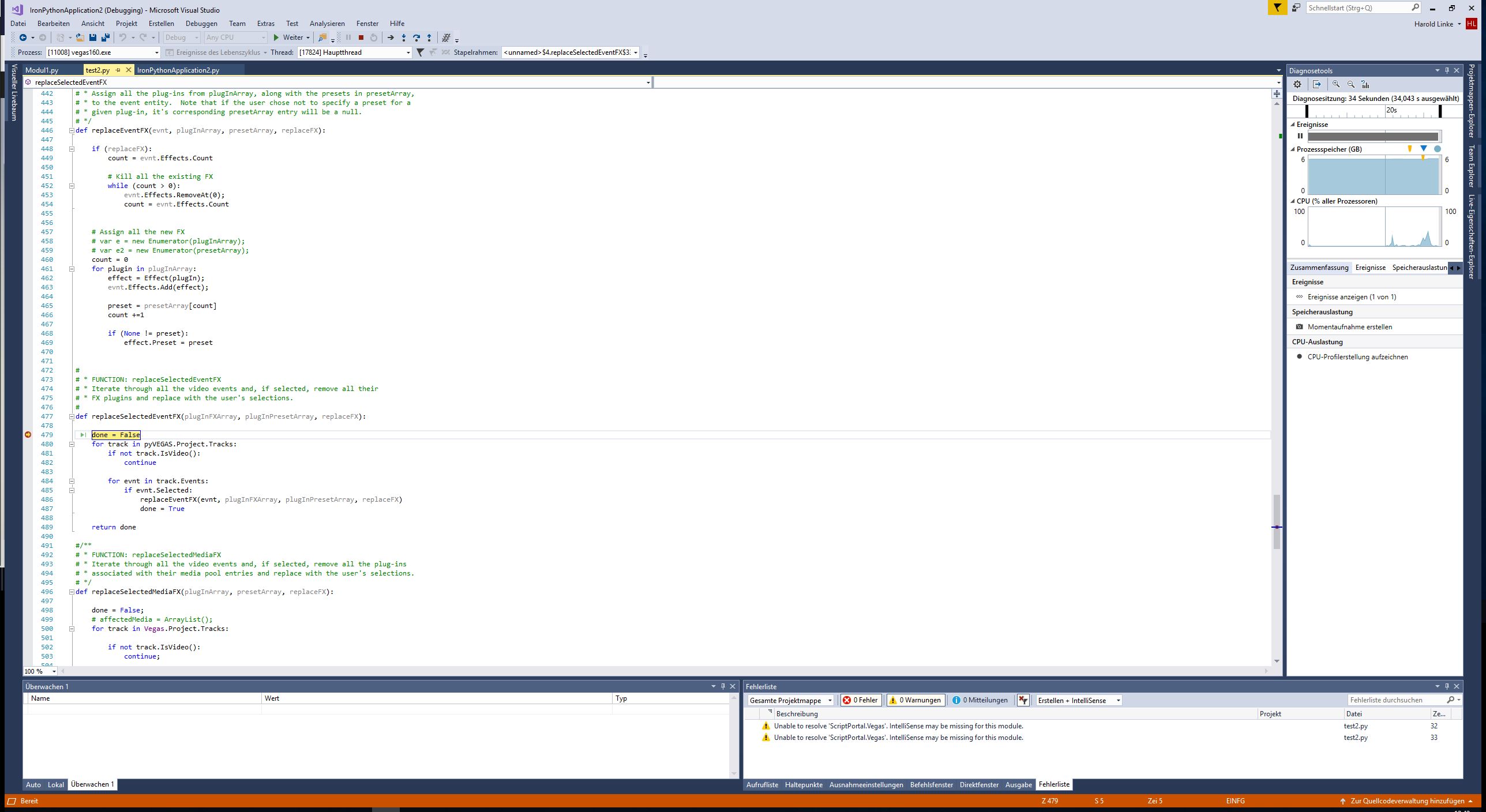
Task: Zoom in on the diagnostics timeline
Action: (1336, 84)
